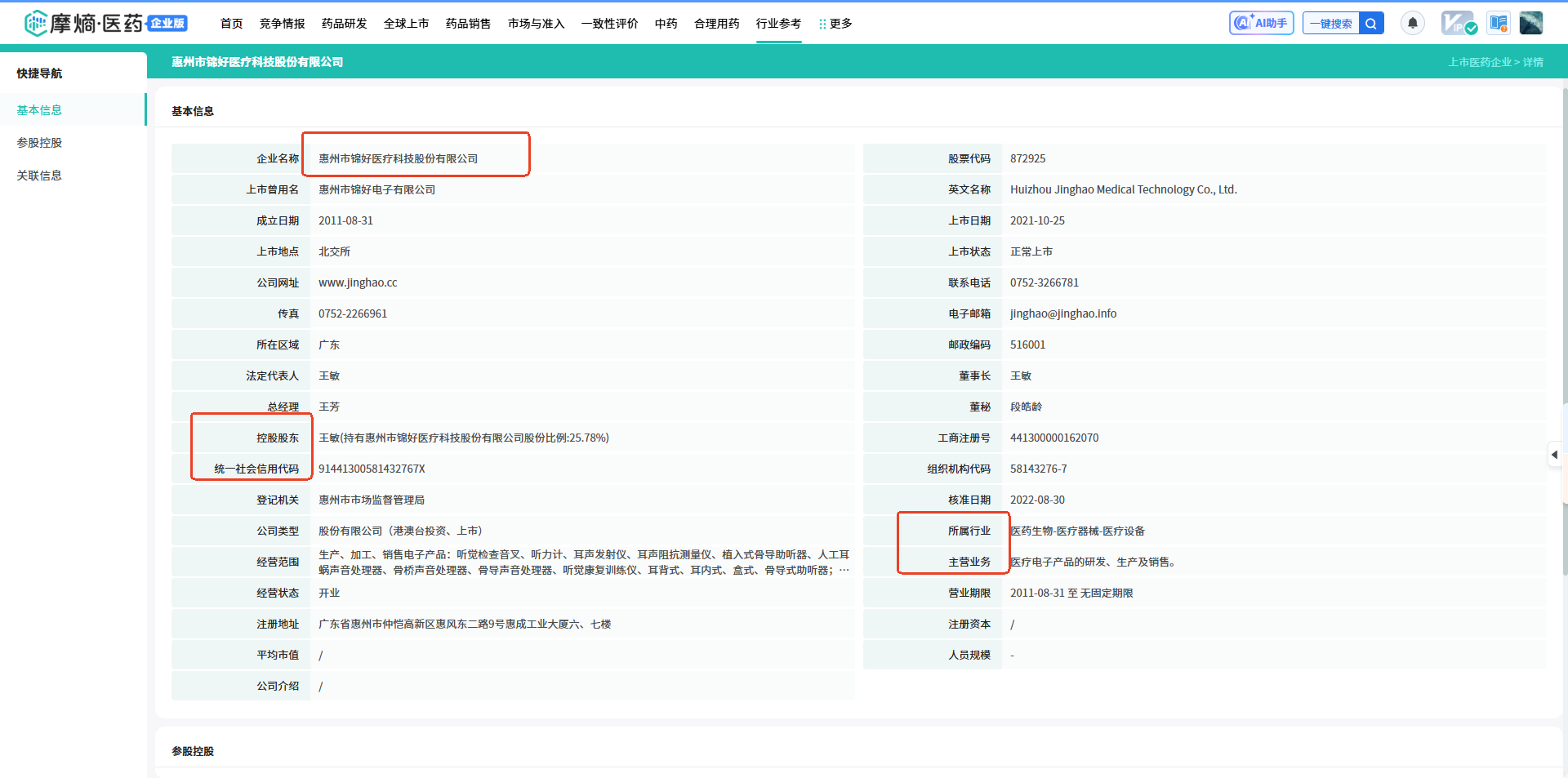Click the 摩熵医药 logo
This screenshot has width=1568, height=778.
coord(106,23)
